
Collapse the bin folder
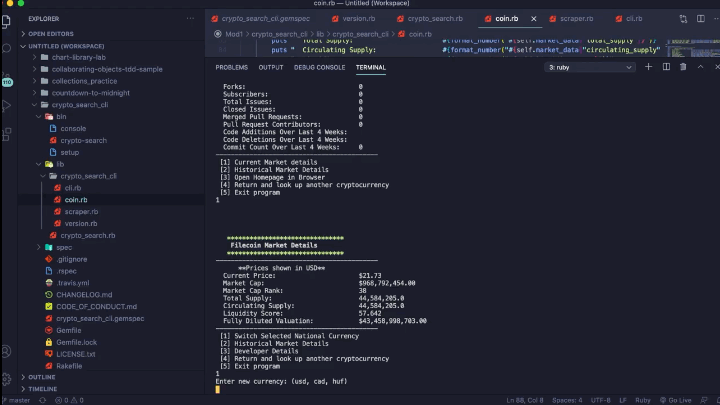click(61, 117)
